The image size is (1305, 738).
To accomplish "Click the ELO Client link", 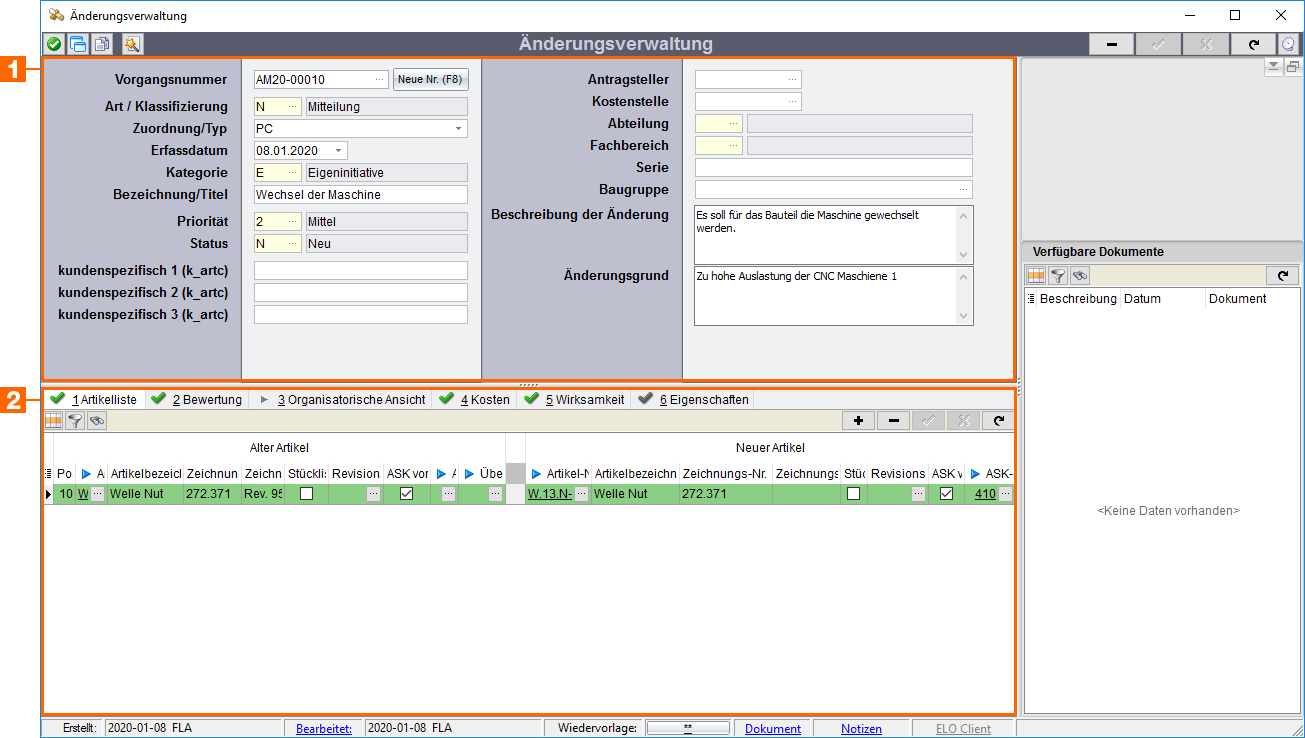I will point(962,729).
